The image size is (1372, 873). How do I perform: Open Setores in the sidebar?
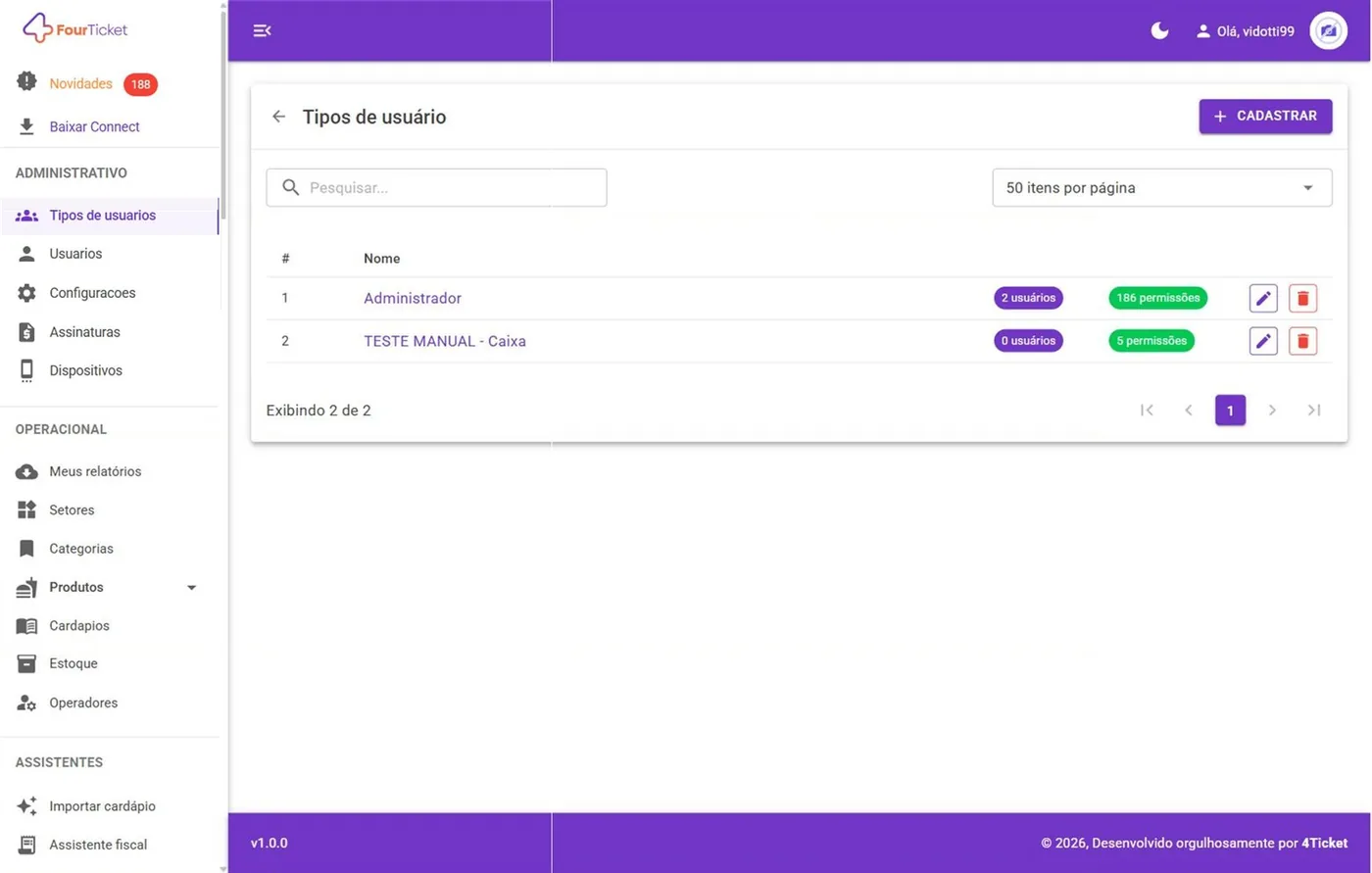72,509
